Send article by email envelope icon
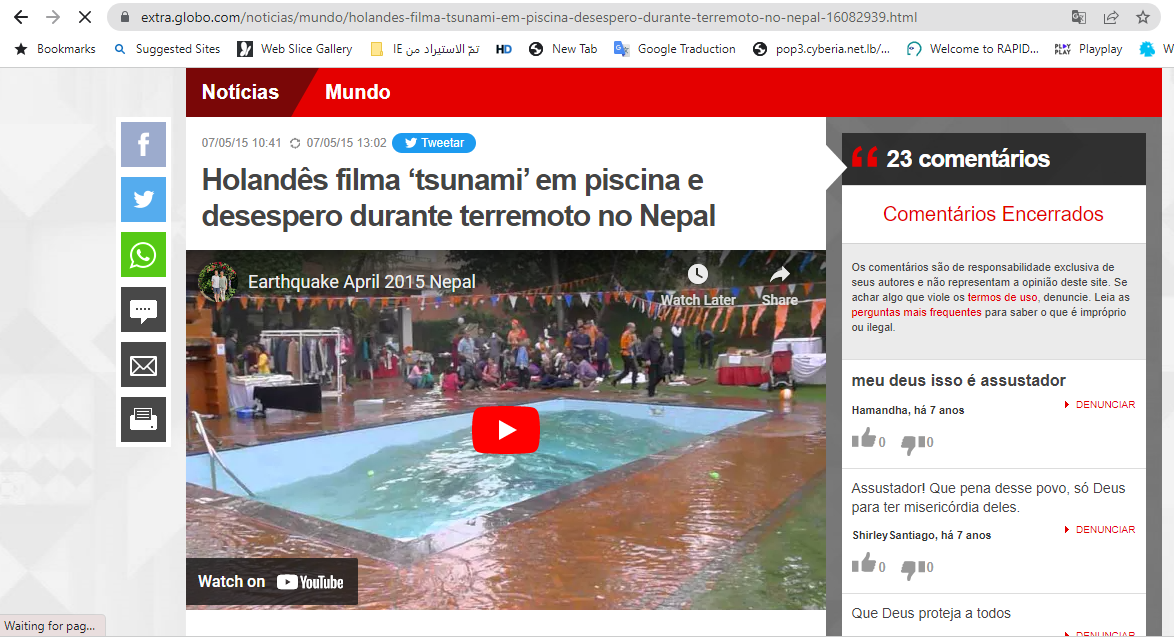This screenshot has width=1174, height=639. pyautogui.click(x=143, y=365)
